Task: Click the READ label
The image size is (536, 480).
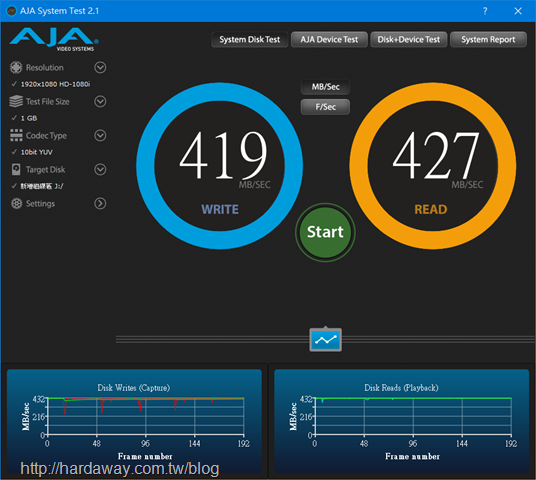Action: pyautogui.click(x=431, y=210)
